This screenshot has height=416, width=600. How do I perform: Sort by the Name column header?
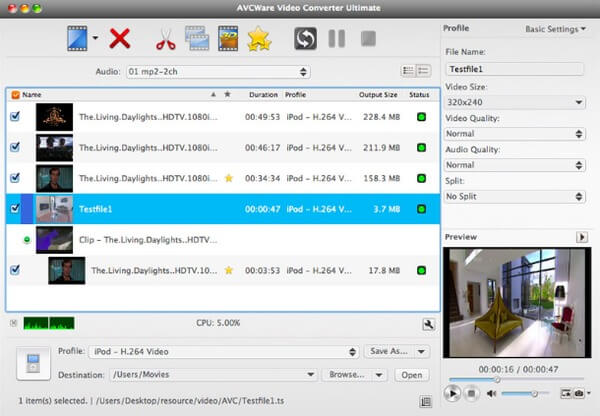coord(32,95)
